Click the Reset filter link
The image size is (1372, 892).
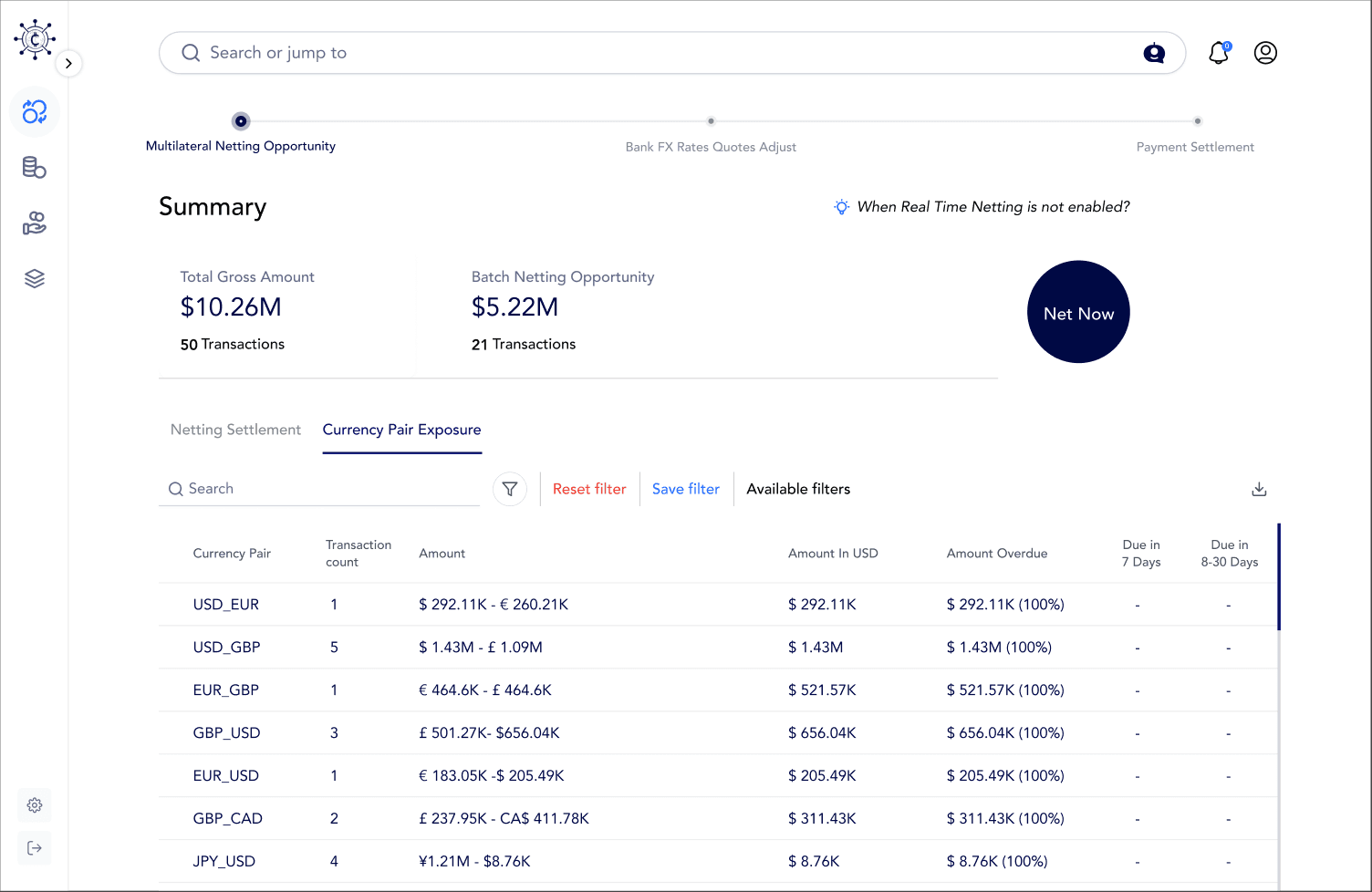(589, 489)
